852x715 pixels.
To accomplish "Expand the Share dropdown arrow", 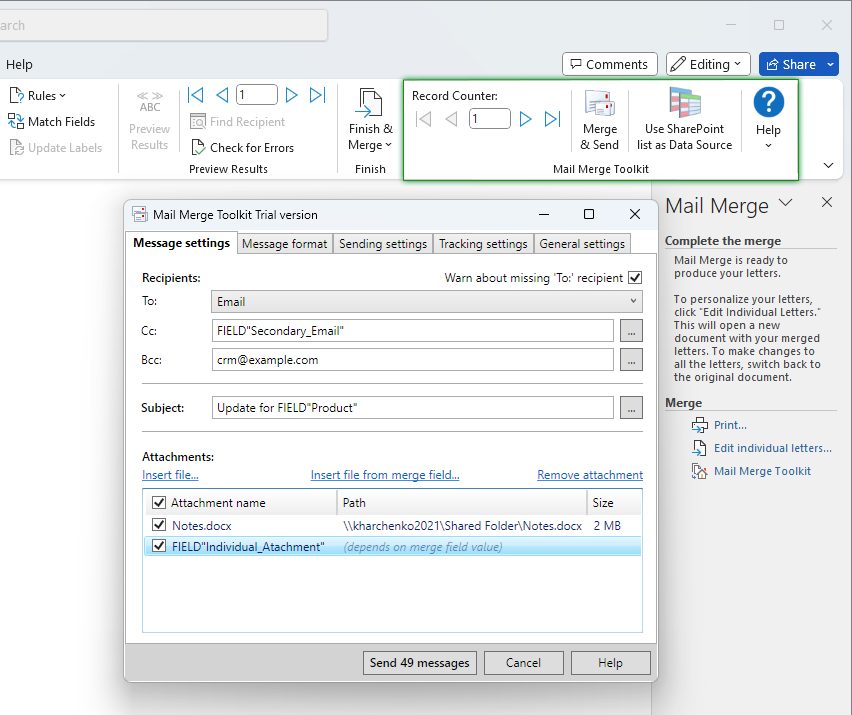I will point(830,64).
